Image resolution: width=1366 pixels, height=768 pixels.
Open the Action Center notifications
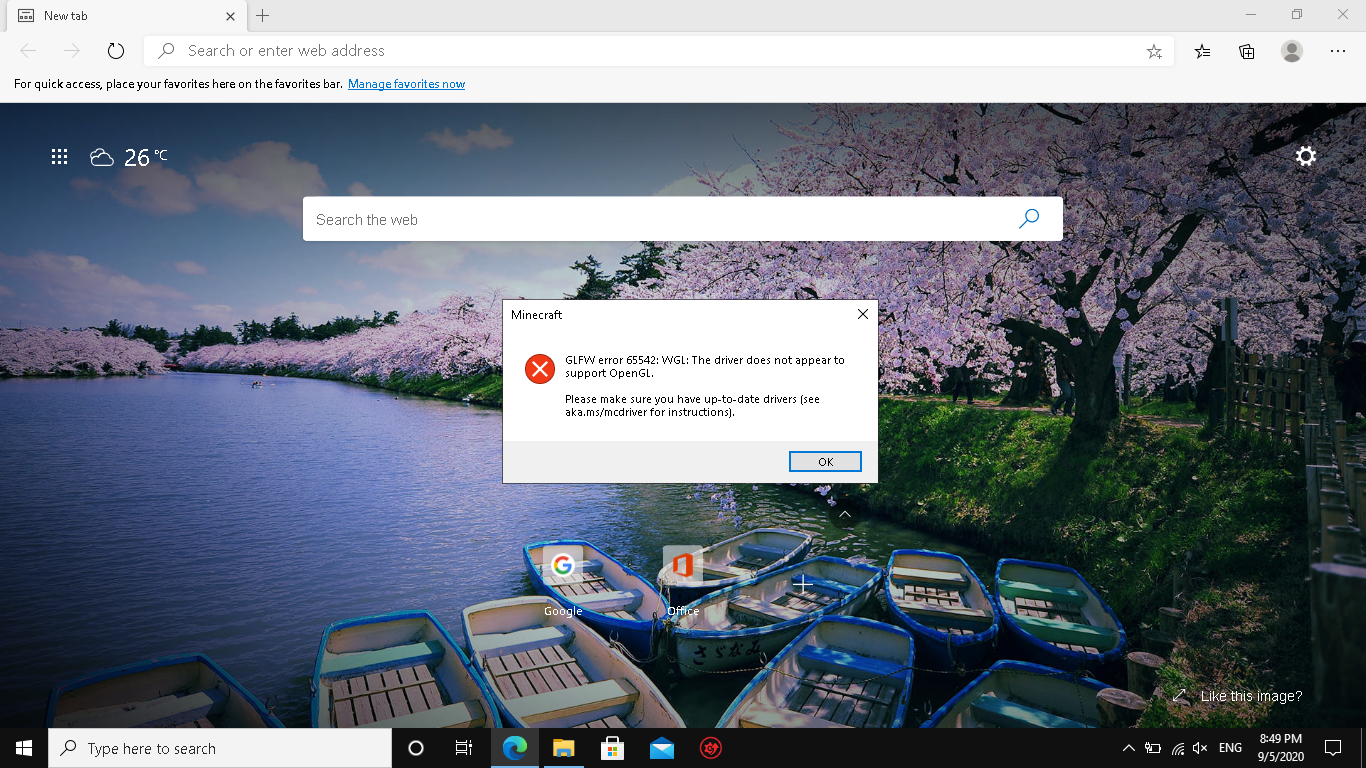(x=1333, y=748)
